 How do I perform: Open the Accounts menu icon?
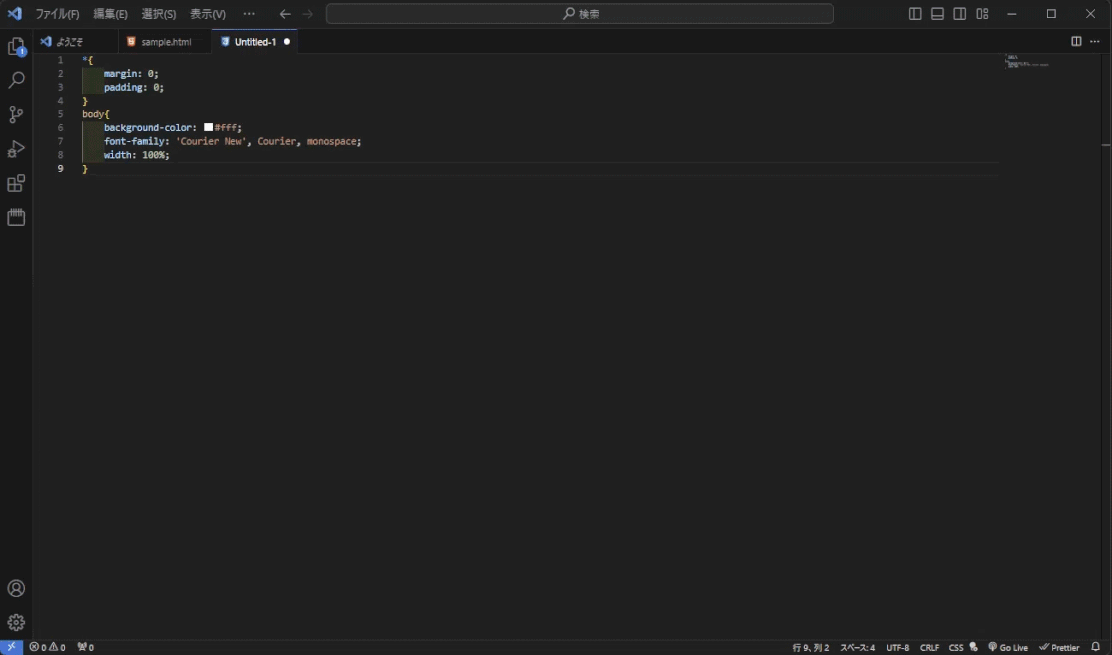tap(16, 588)
